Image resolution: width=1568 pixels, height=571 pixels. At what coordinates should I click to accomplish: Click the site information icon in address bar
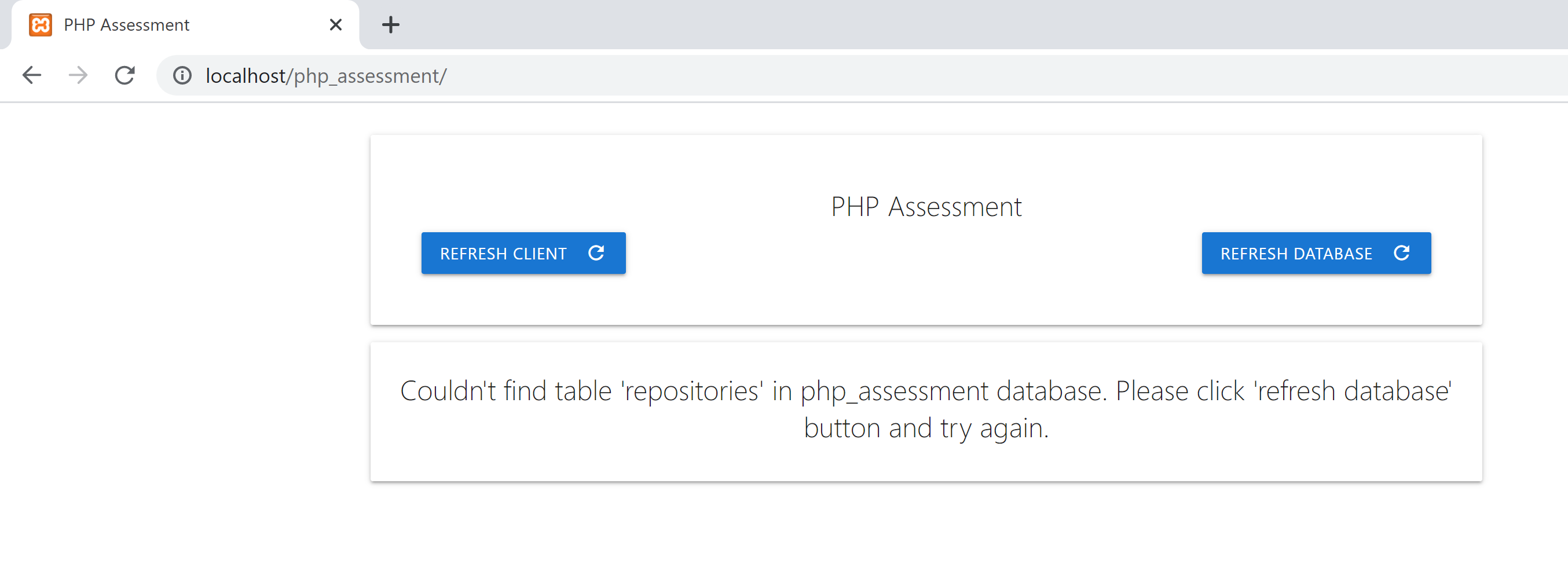182,75
